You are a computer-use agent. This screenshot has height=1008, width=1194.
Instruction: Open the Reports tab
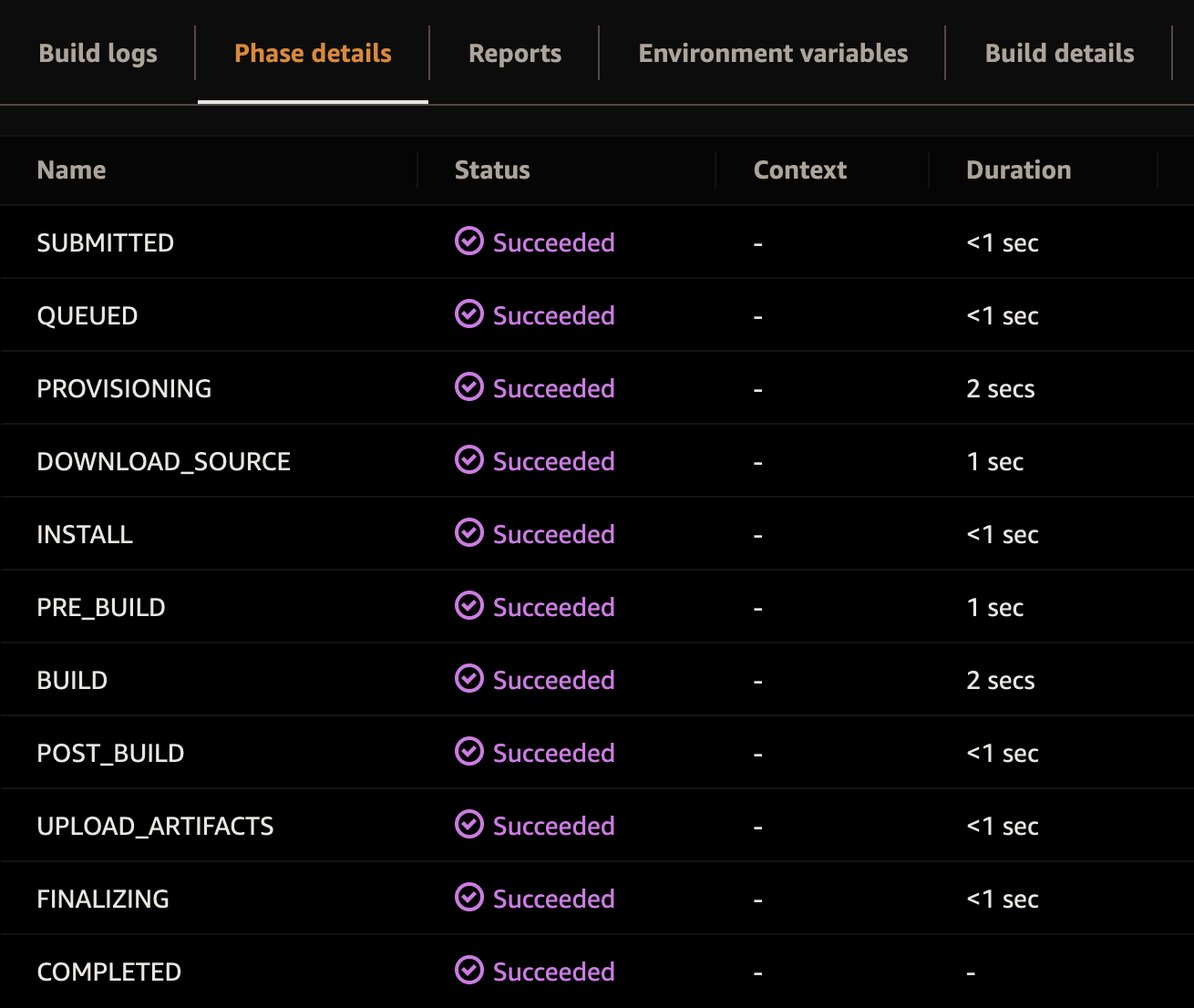coord(514,53)
